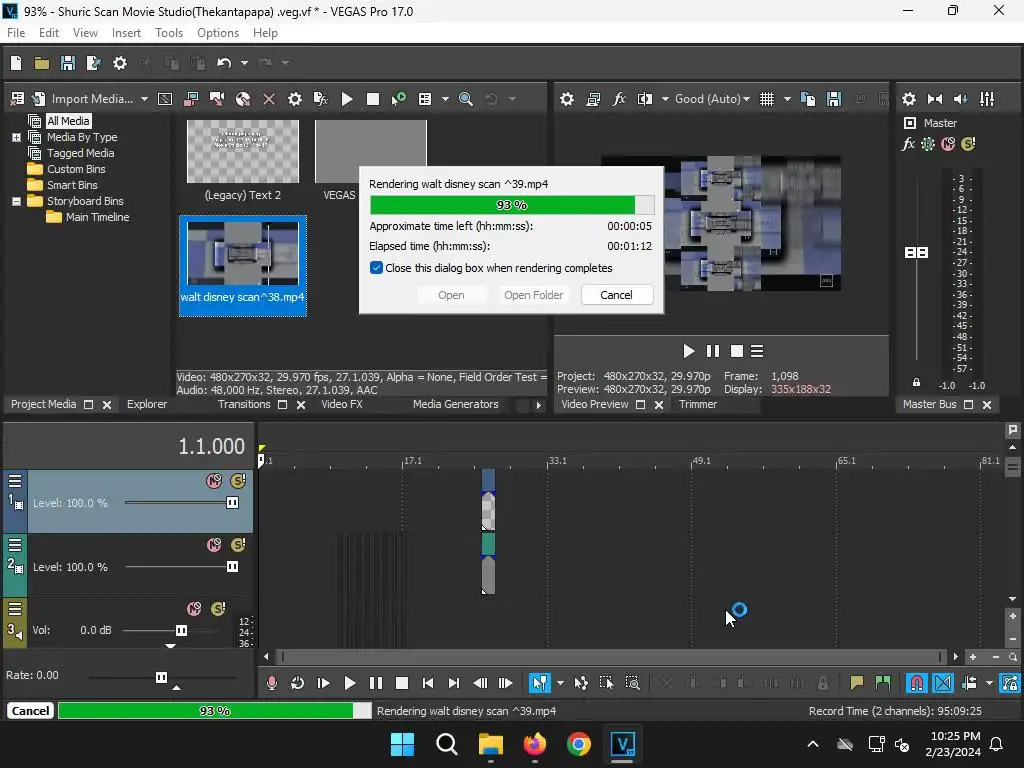Select Tagged Media in the tree

click(x=80, y=153)
